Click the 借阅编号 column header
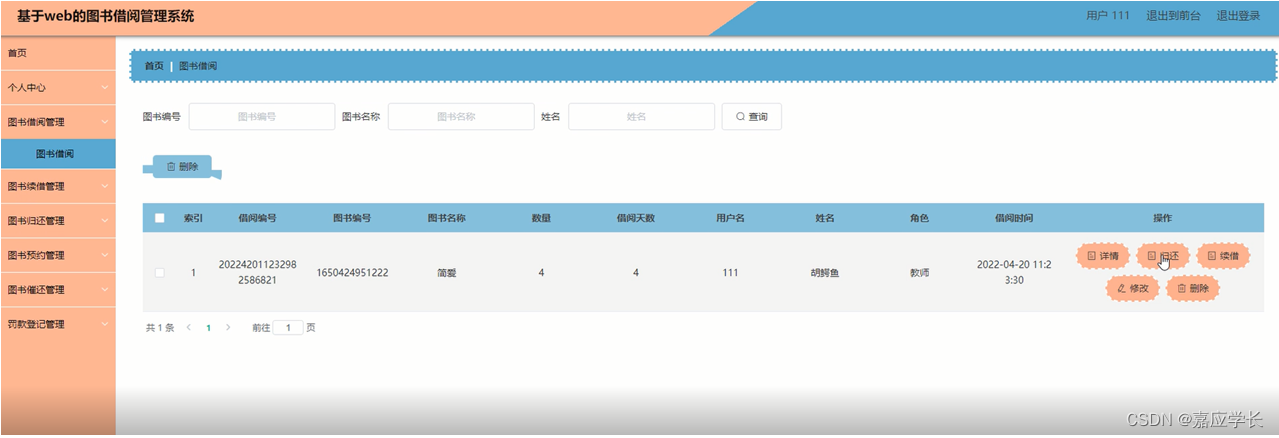 (257, 218)
